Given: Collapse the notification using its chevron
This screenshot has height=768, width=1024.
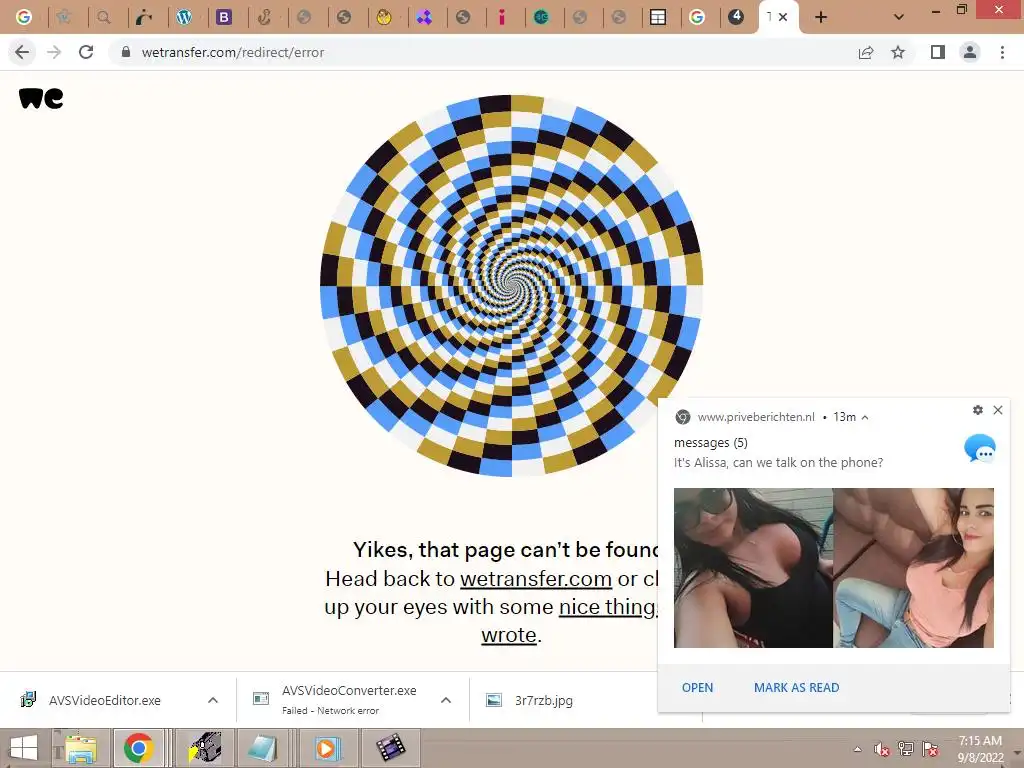Looking at the screenshot, I should click(x=865, y=417).
